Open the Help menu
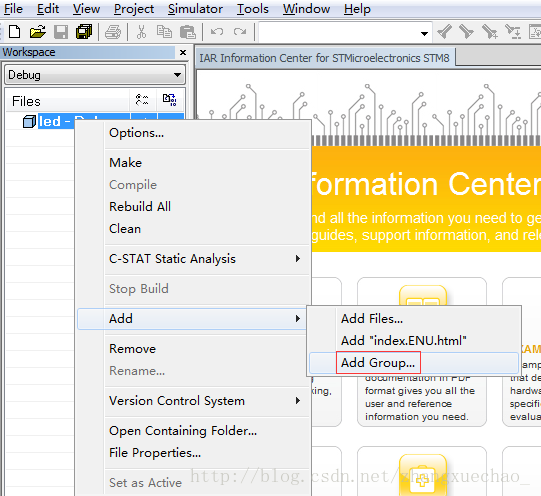The height and width of the screenshot is (496, 541). (357, 9)
